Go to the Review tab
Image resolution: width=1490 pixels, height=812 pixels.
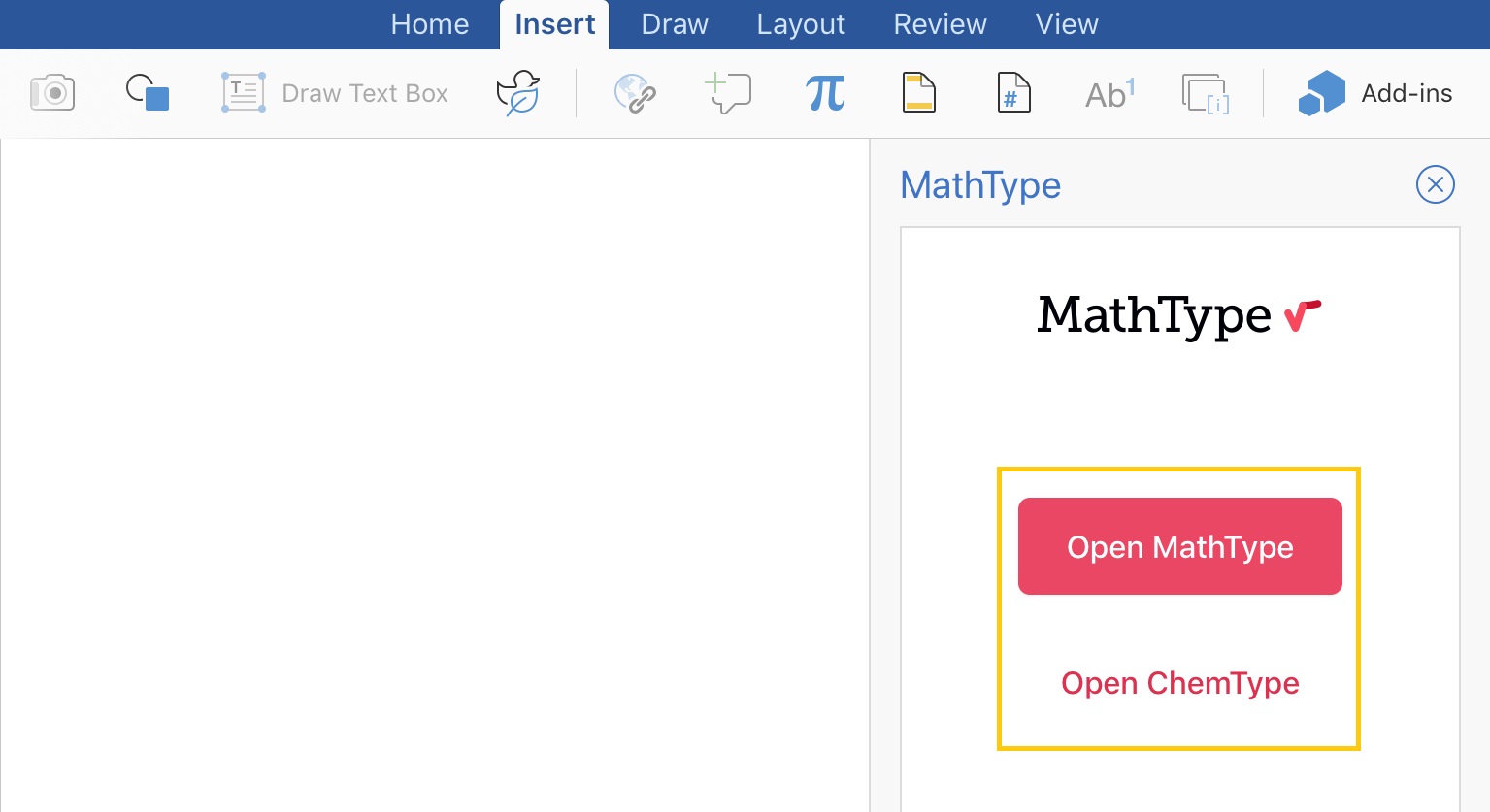click(x=940, y=24)
